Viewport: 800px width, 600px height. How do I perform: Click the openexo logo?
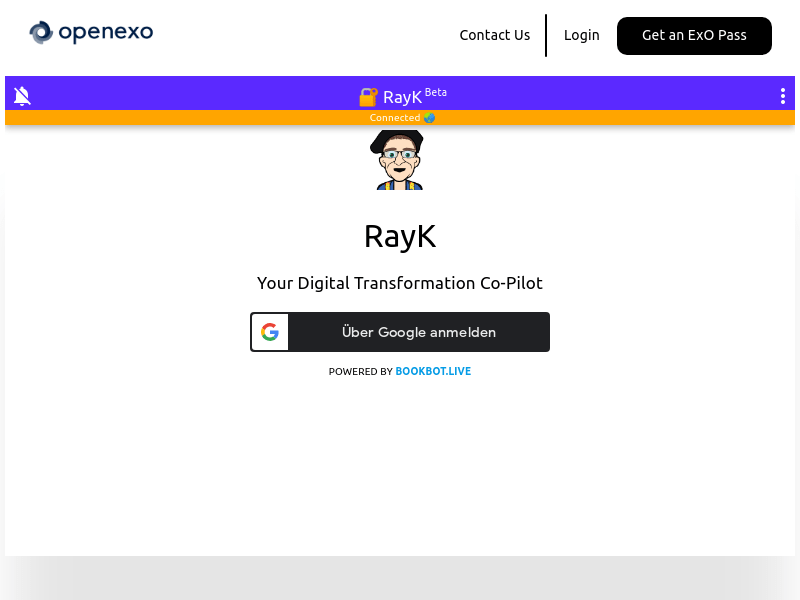click(x=91, y=32)
